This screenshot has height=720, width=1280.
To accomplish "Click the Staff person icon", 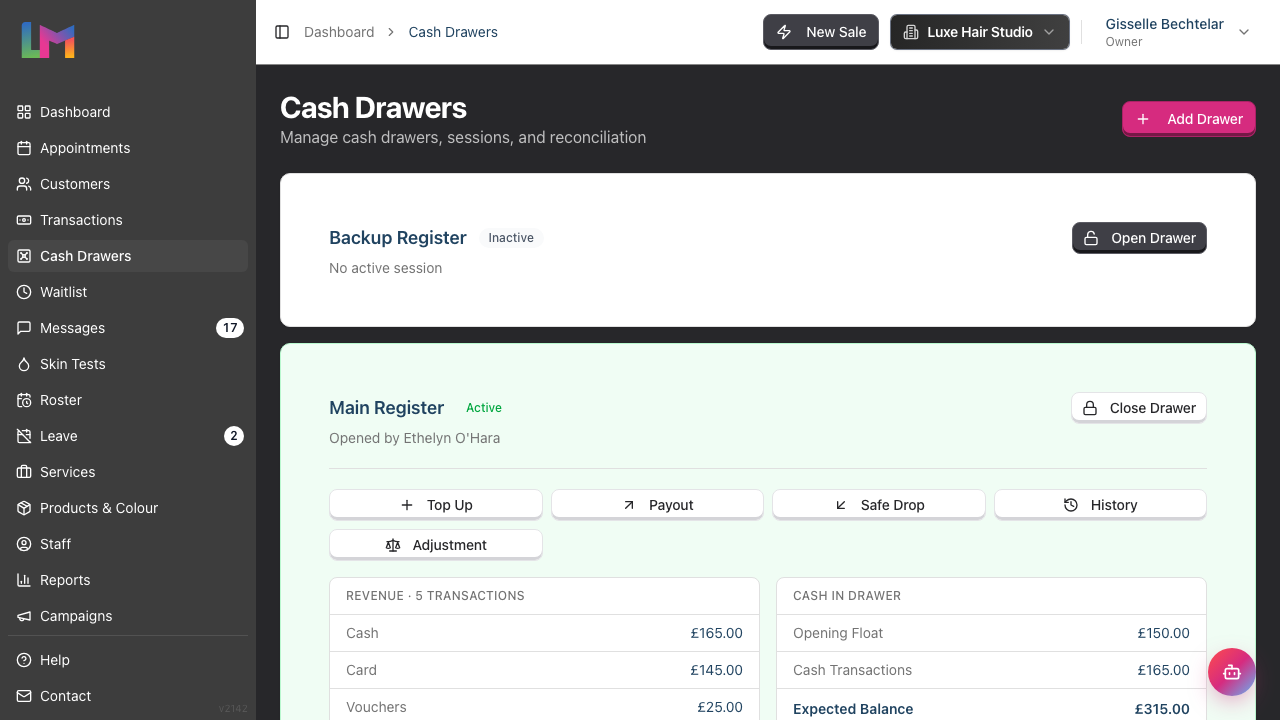I will (x=24, y=544).
